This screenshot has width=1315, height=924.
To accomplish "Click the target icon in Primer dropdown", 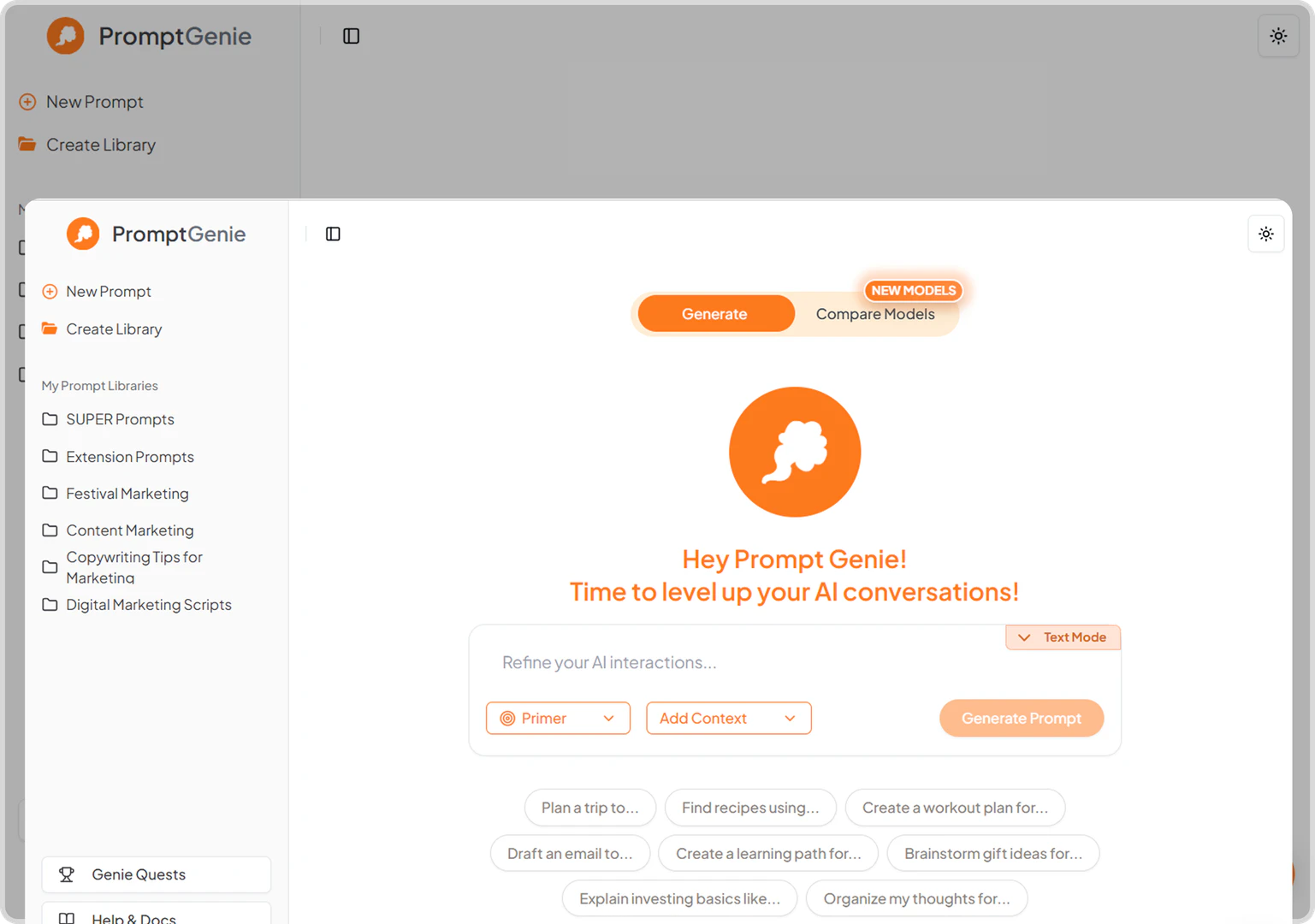I will (x=507, y=719).
